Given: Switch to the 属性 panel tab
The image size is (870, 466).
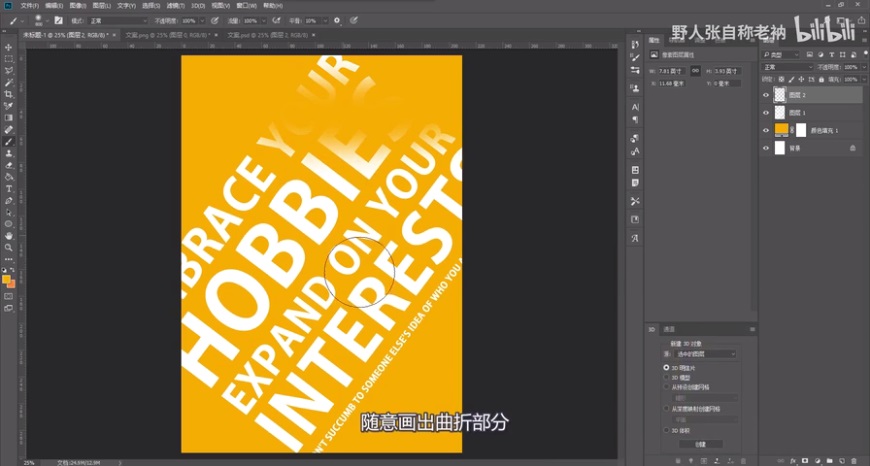Looking at the screenshot, I should pyautogui.click(x=654, y=40).
